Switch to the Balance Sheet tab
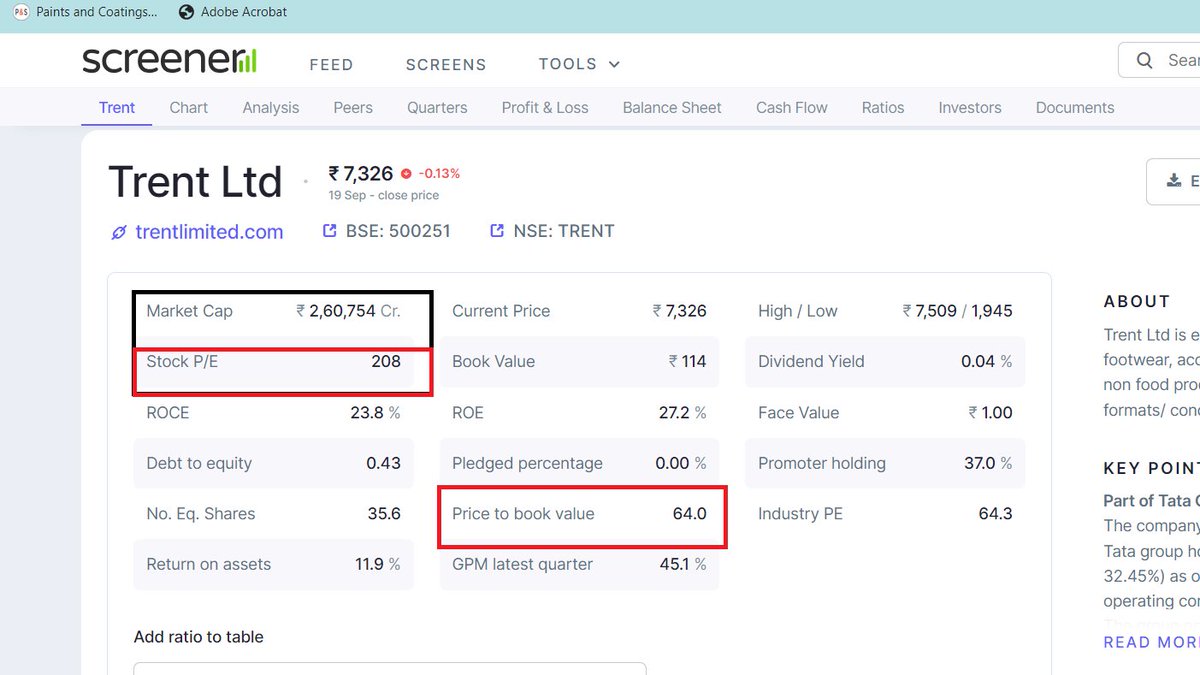Viewport: 1200px width, 675px height. point(672,108)
